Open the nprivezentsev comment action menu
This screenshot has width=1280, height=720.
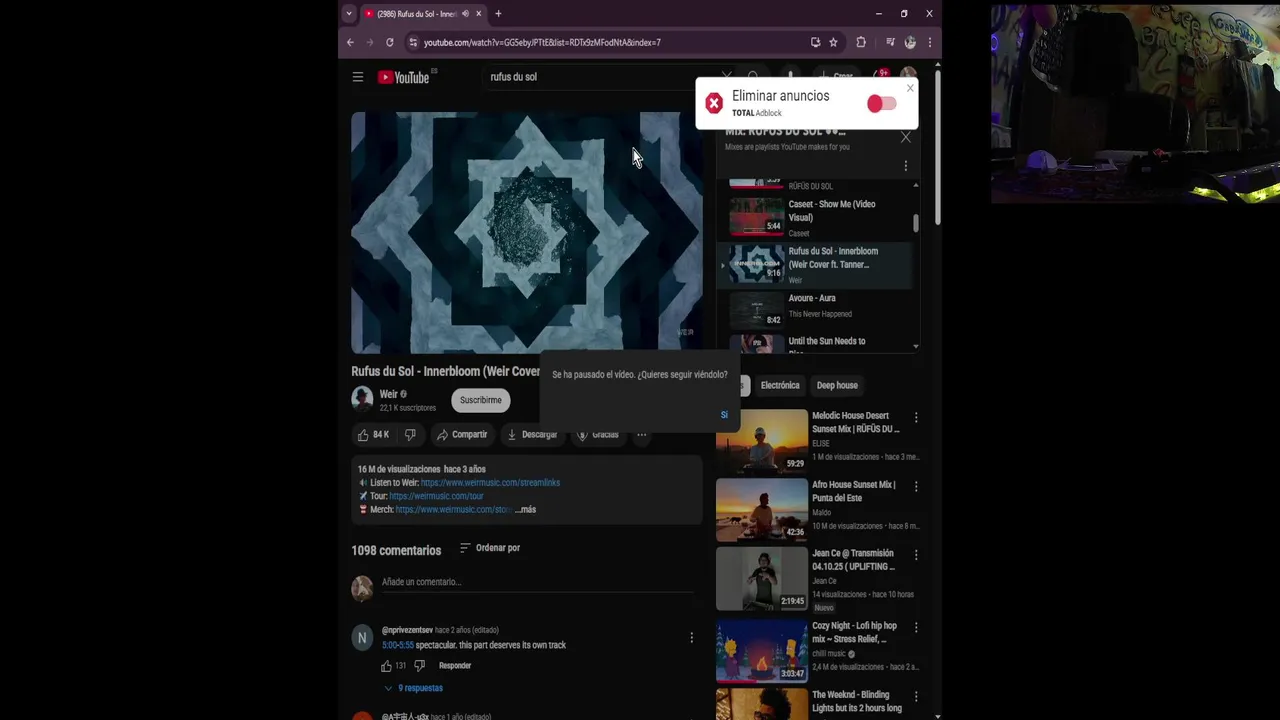691,637
